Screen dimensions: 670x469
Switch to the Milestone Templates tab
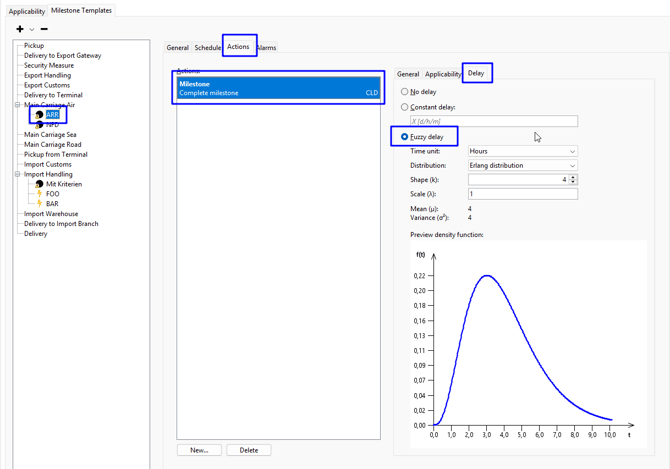coord(81,10)
